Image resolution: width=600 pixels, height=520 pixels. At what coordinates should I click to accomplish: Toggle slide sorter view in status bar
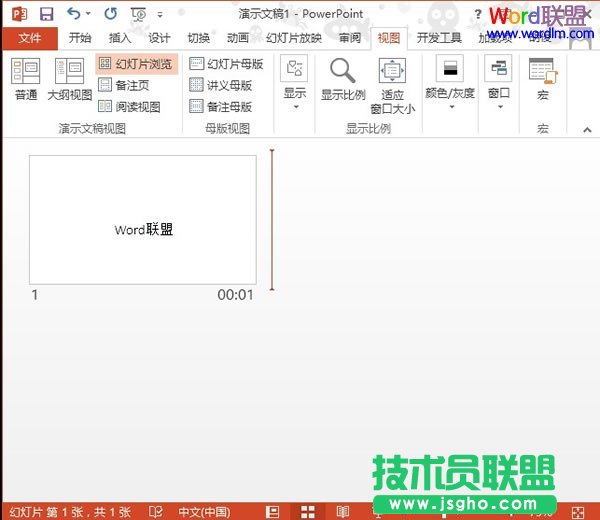coord(308,512)
